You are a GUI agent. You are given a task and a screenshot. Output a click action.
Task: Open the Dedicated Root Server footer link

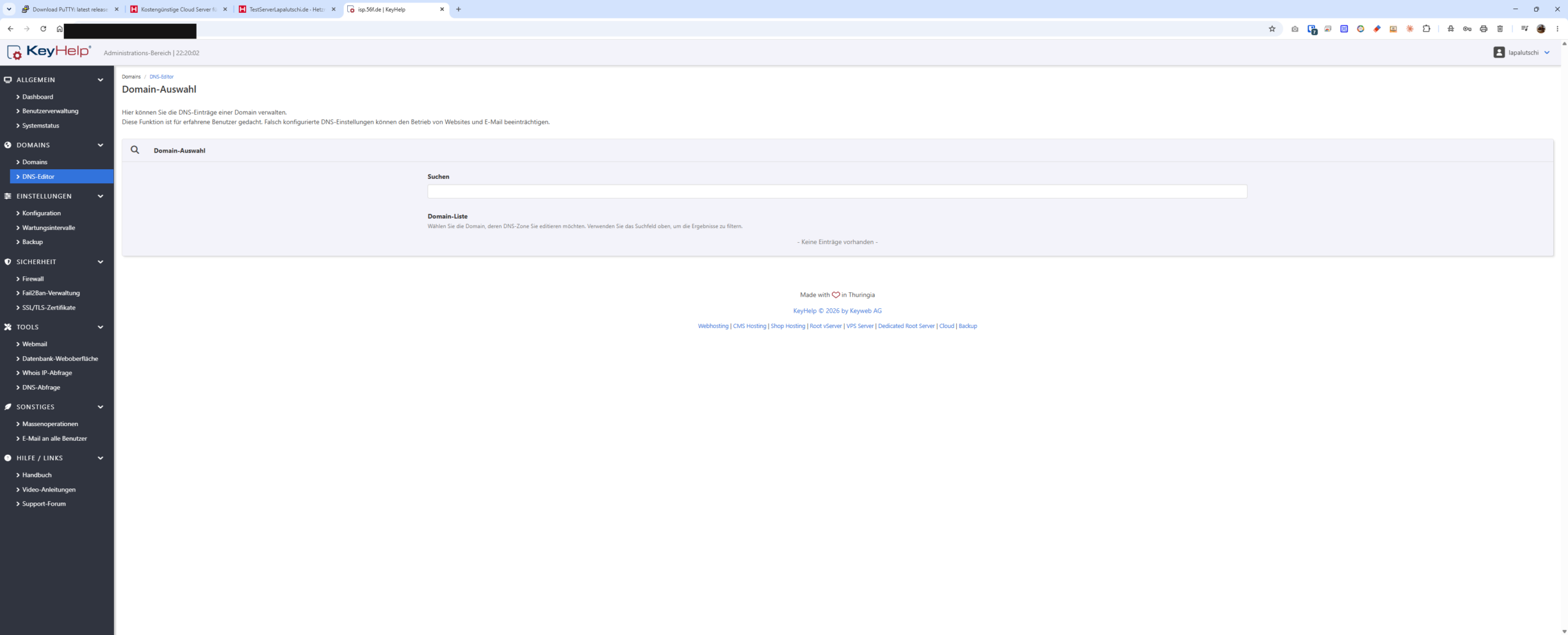pyautogui.click(x=906, y=326)
